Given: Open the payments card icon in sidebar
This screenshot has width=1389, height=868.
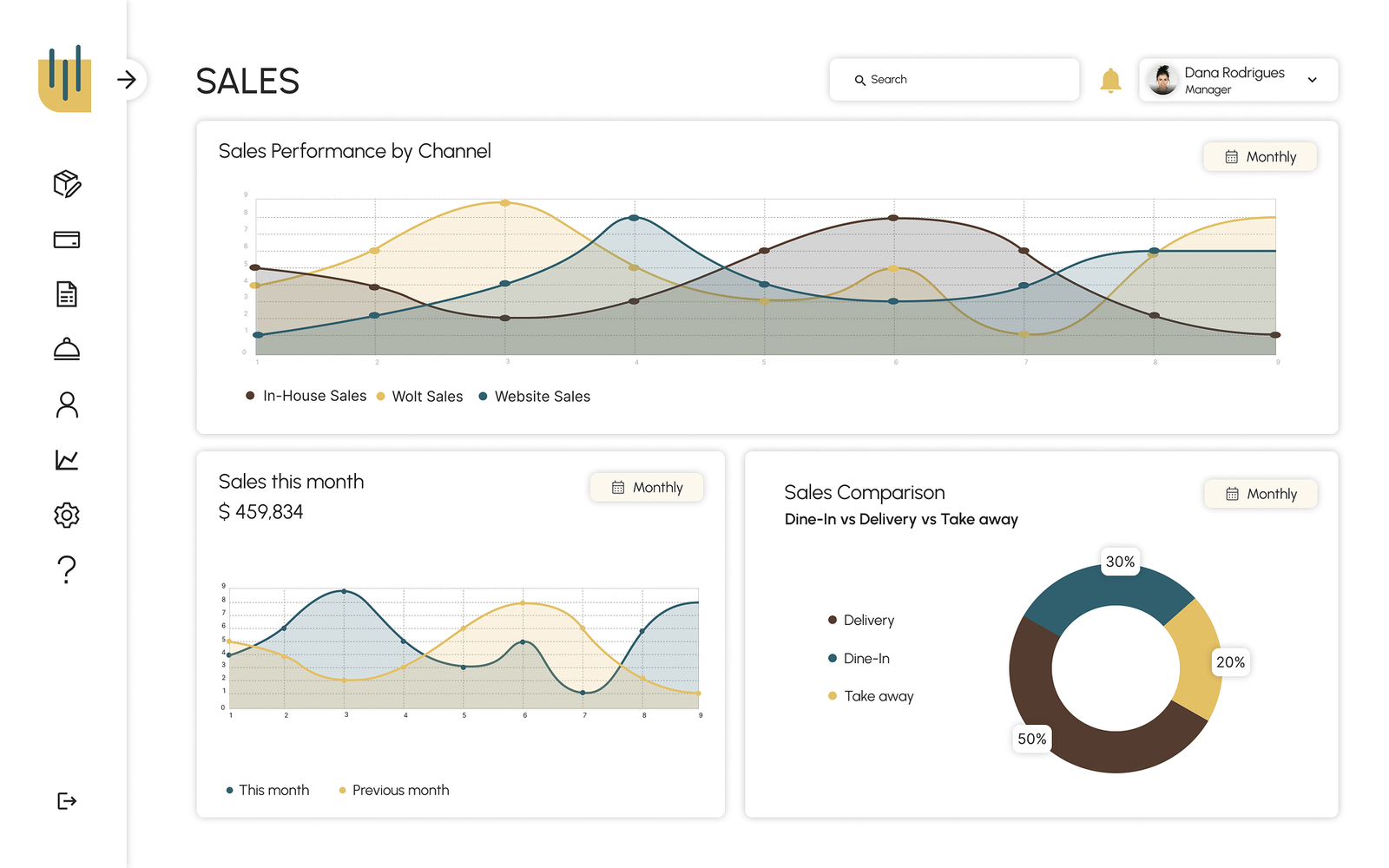Looking at the screenshot, I should coord(67,240).
